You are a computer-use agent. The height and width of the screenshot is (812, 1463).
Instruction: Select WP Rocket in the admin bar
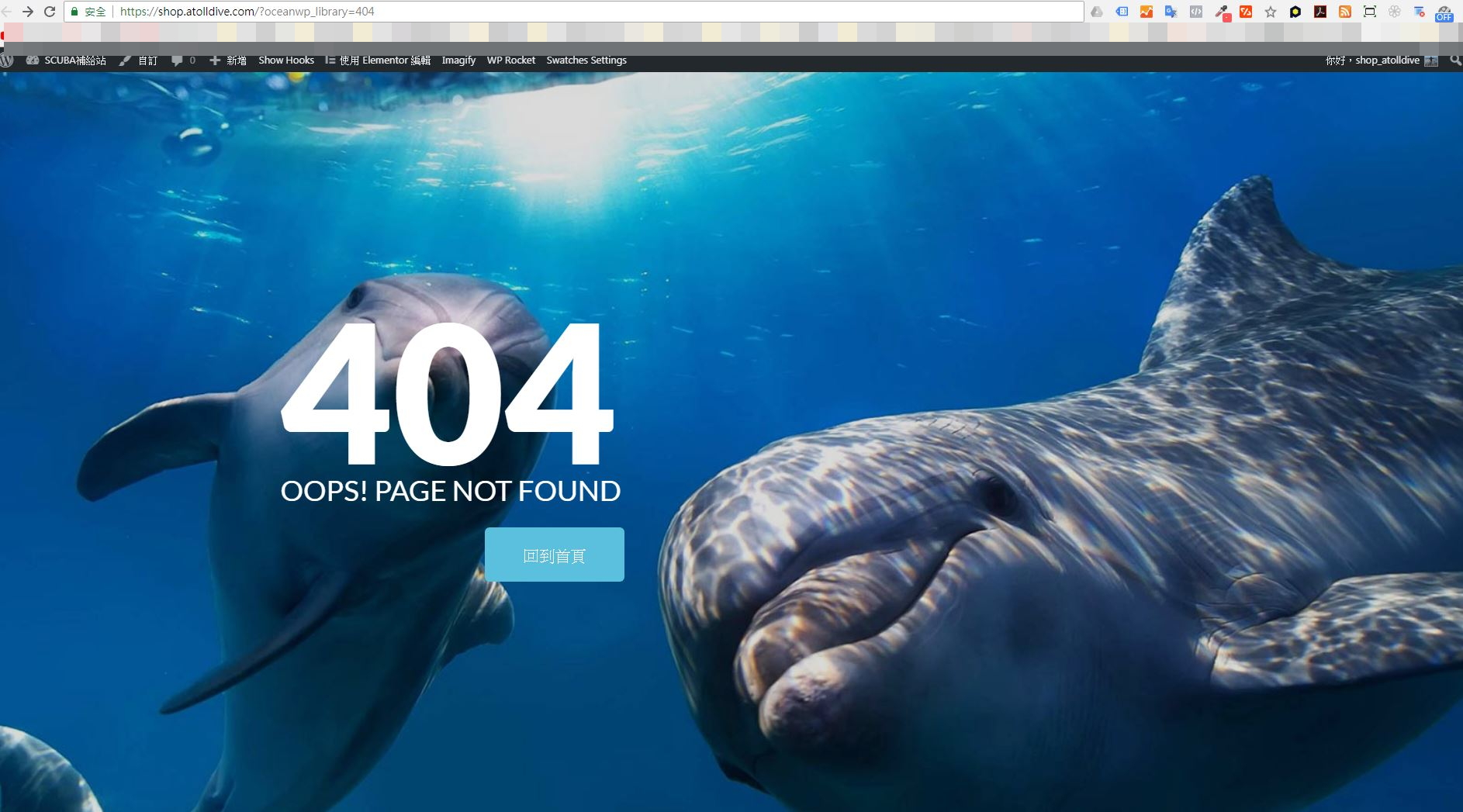510,60
